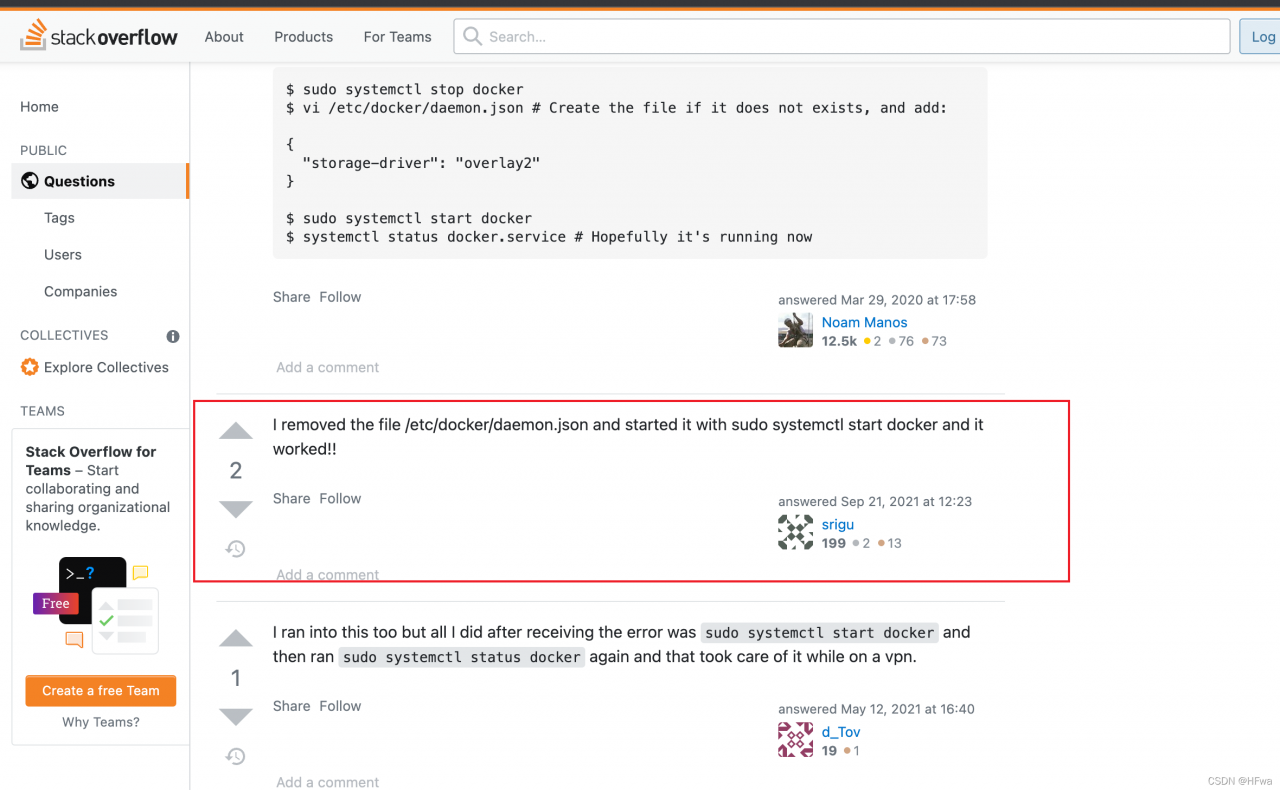Viewport: 1280px width, 790px height.
Task: Click the search magnifier icon
Action: [470, 36]
